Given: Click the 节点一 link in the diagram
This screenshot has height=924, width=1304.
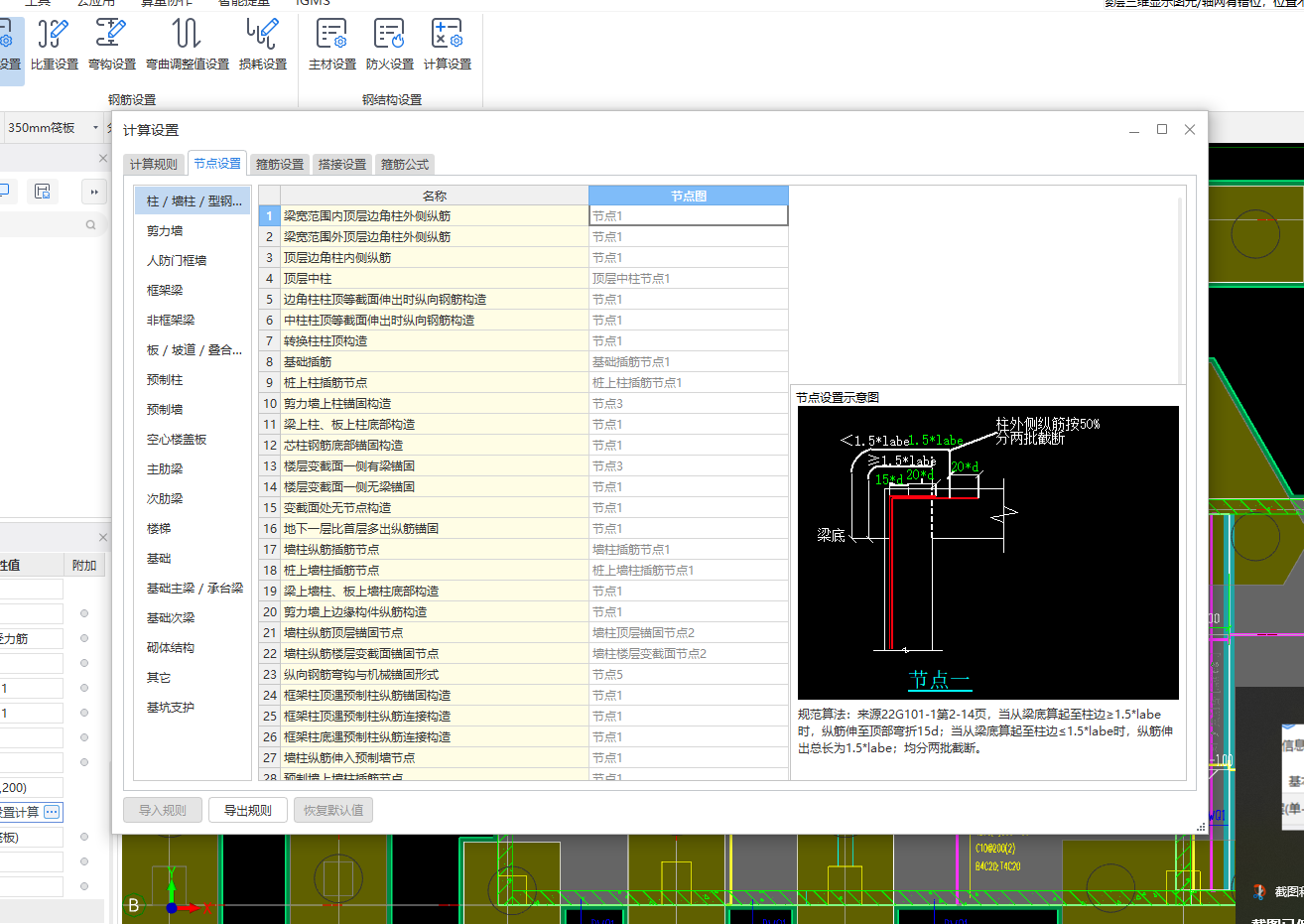Looking at the screenshot, I should (939, 680).
